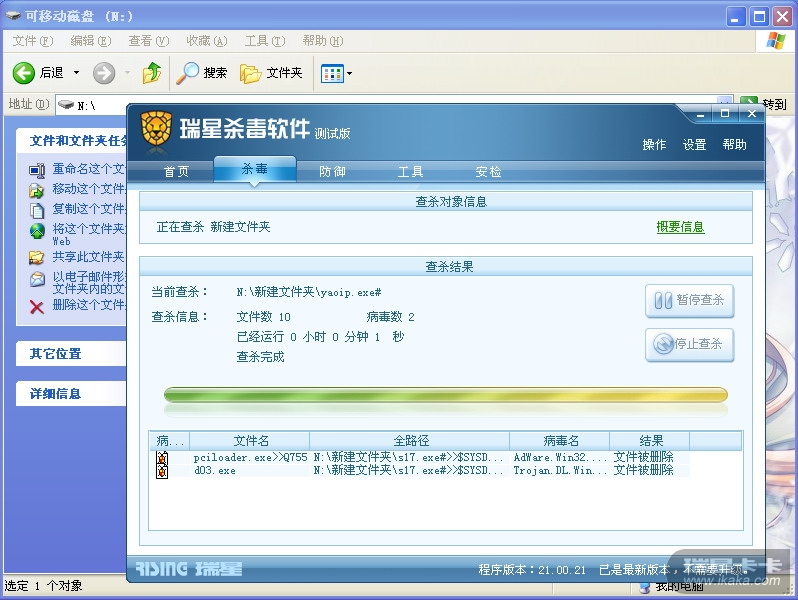Sort results by the 文件名 column header
Viewport: 798px width, 600px height.
point(250,441)
